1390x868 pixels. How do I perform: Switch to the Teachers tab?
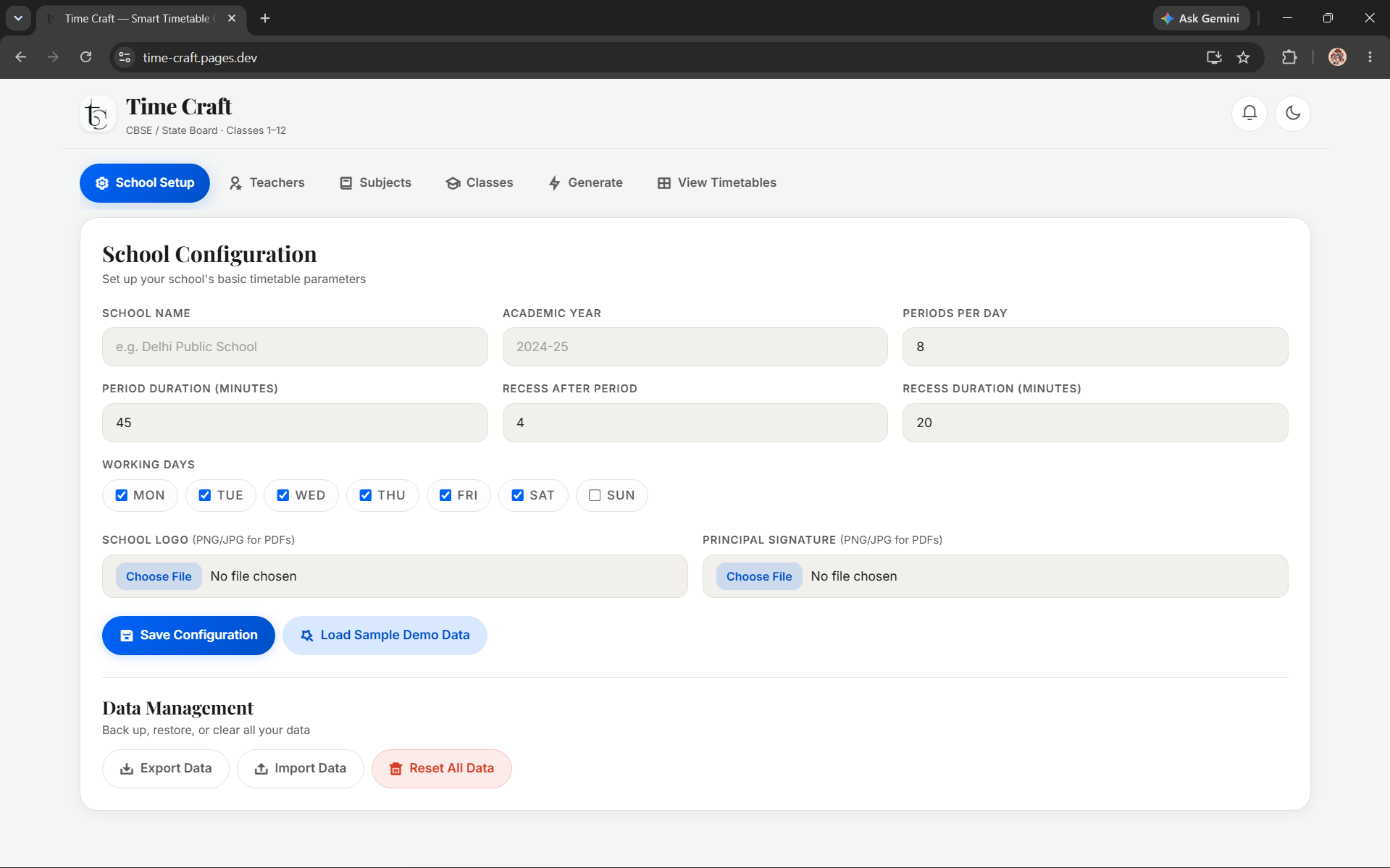pyautogui.click(x=267, y=182)
